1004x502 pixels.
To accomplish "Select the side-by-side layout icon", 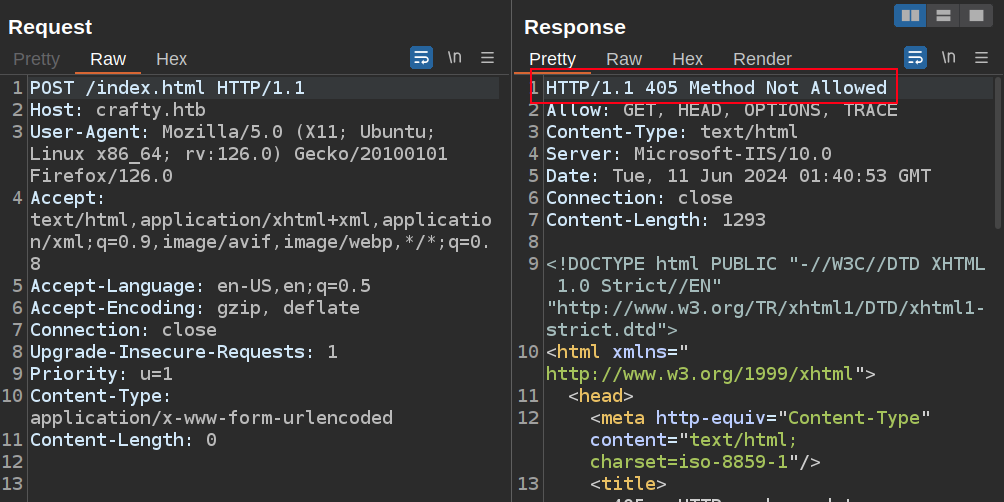I will (x=910, y=16).
